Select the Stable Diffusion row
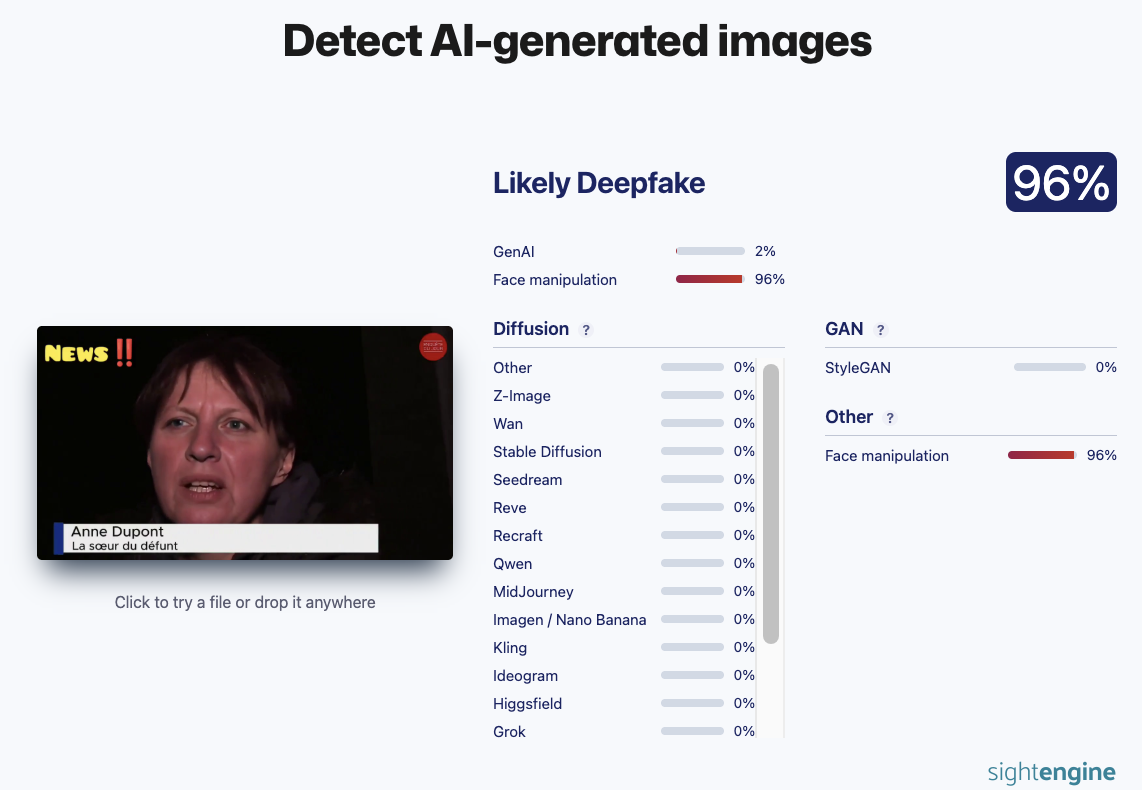 tap(623, 451)
